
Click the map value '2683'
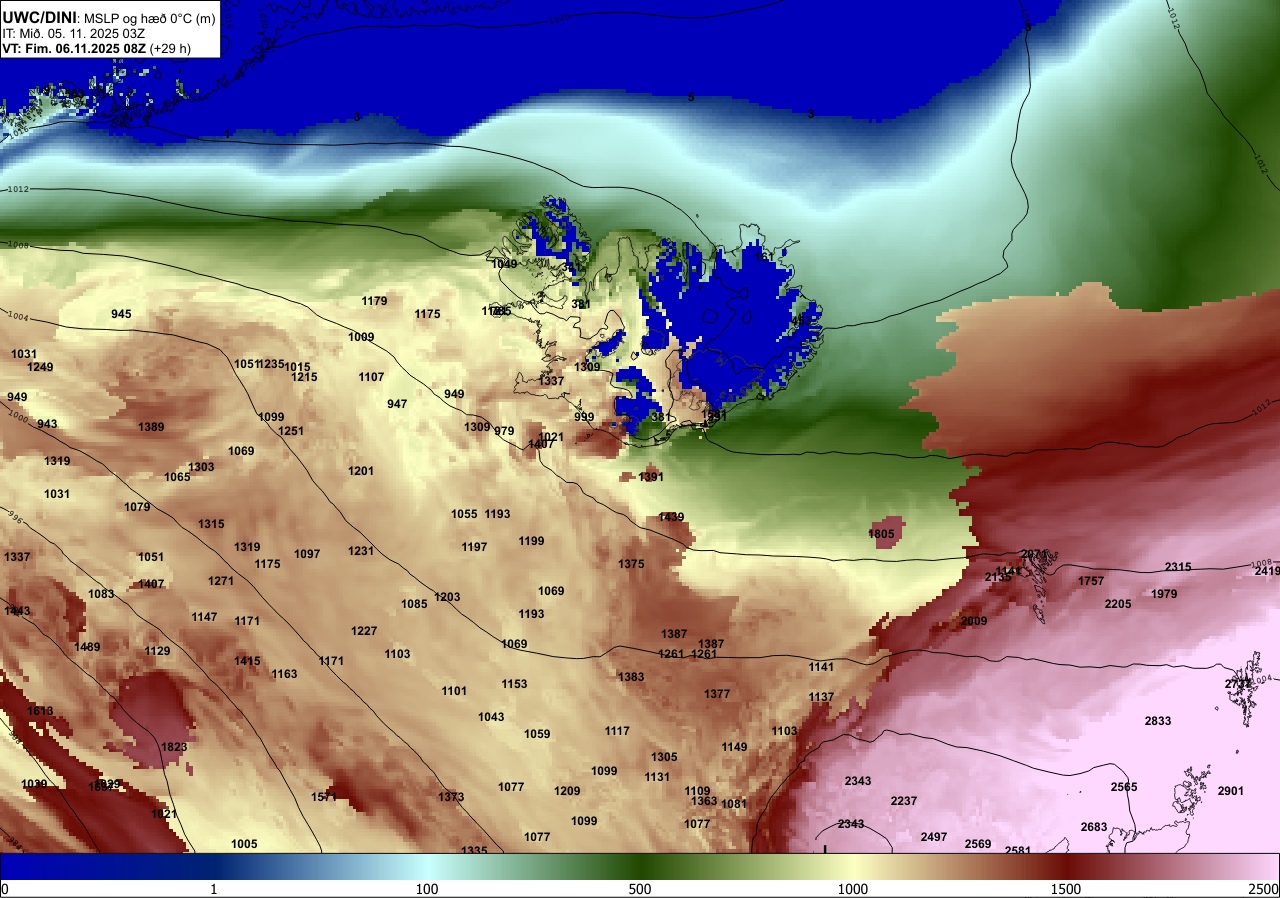pyautogui.click(x=1094, y=827)
